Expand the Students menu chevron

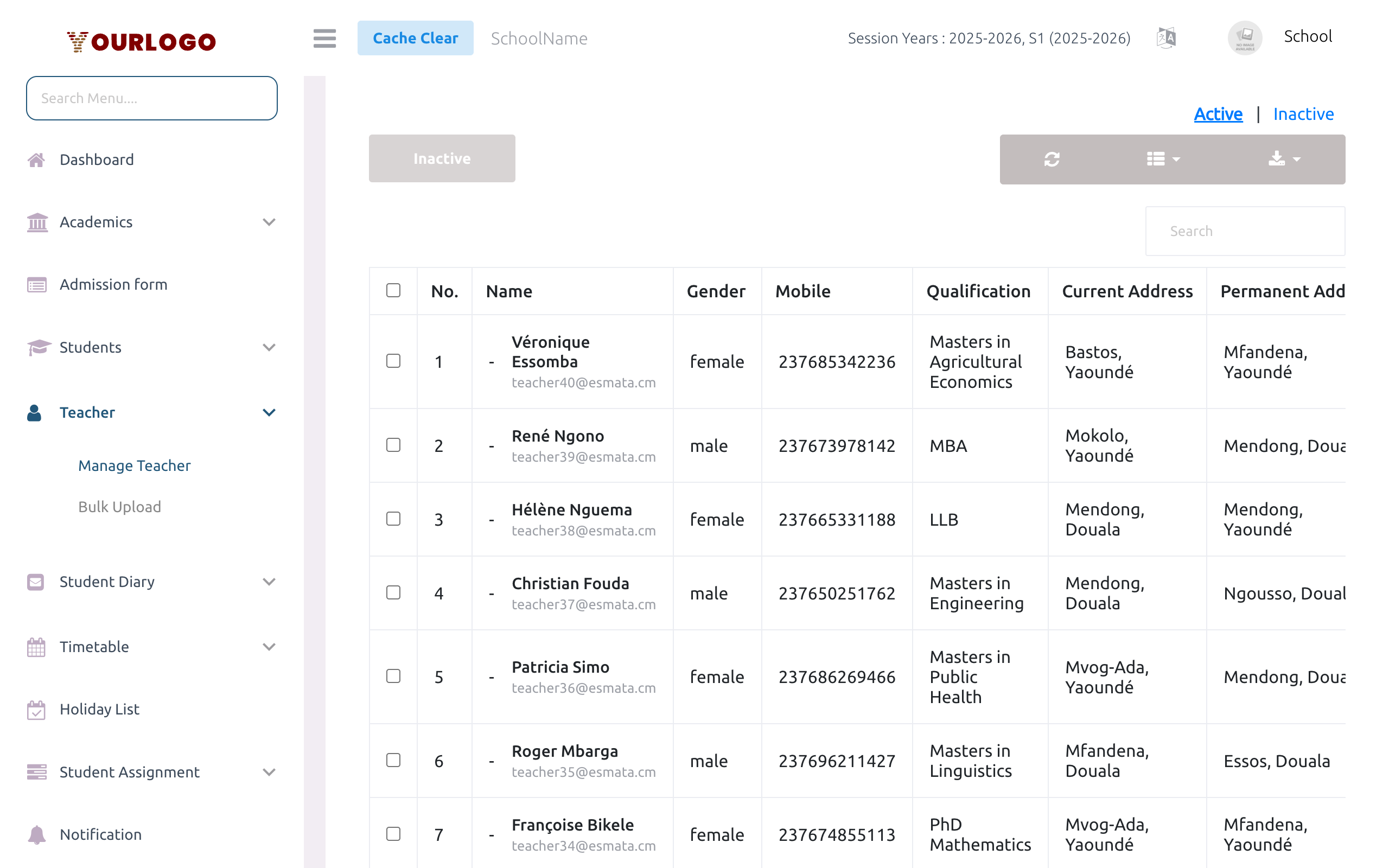point(269,347)
